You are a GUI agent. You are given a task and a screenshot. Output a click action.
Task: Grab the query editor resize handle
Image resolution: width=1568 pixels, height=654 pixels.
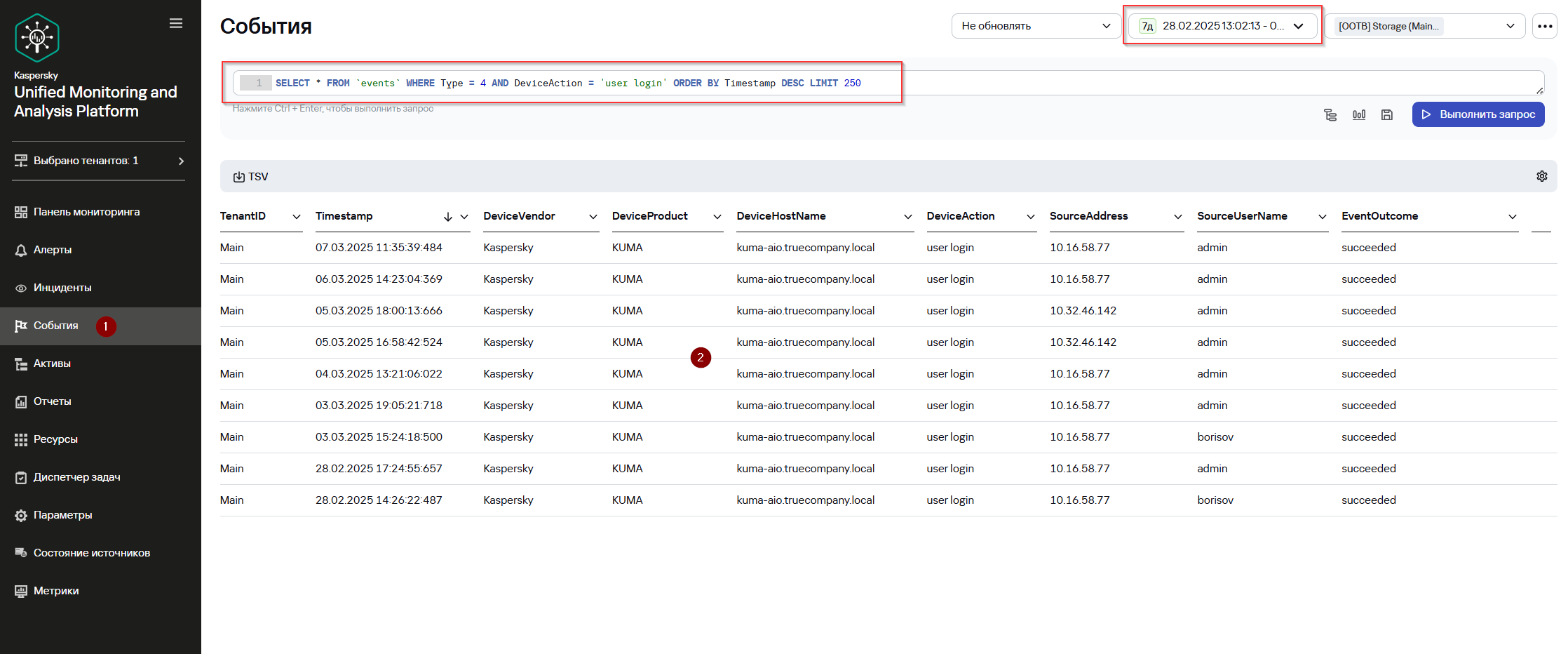coord(1539,91)
